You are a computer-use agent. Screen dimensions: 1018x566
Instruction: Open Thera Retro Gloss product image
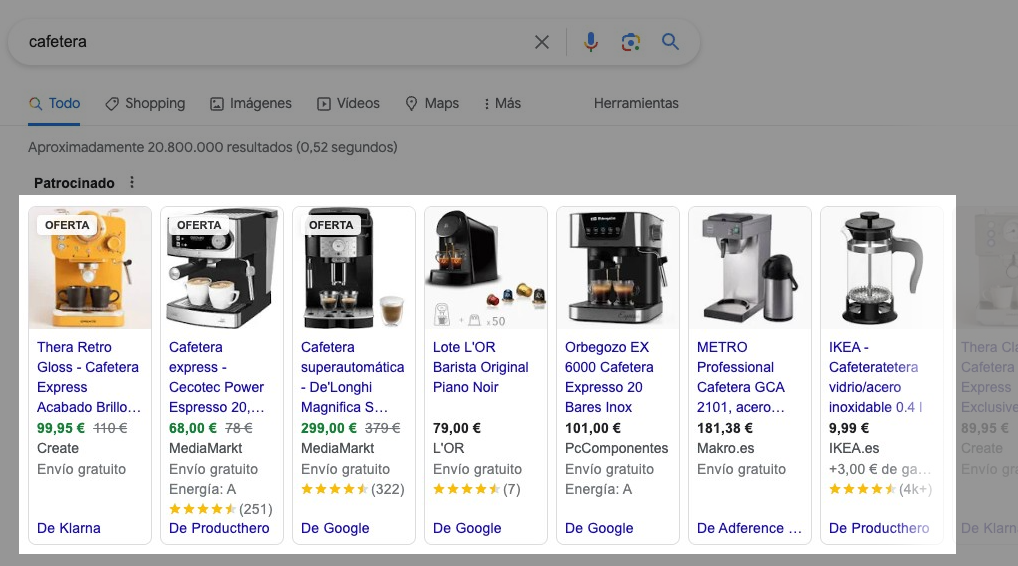point(90,268)
